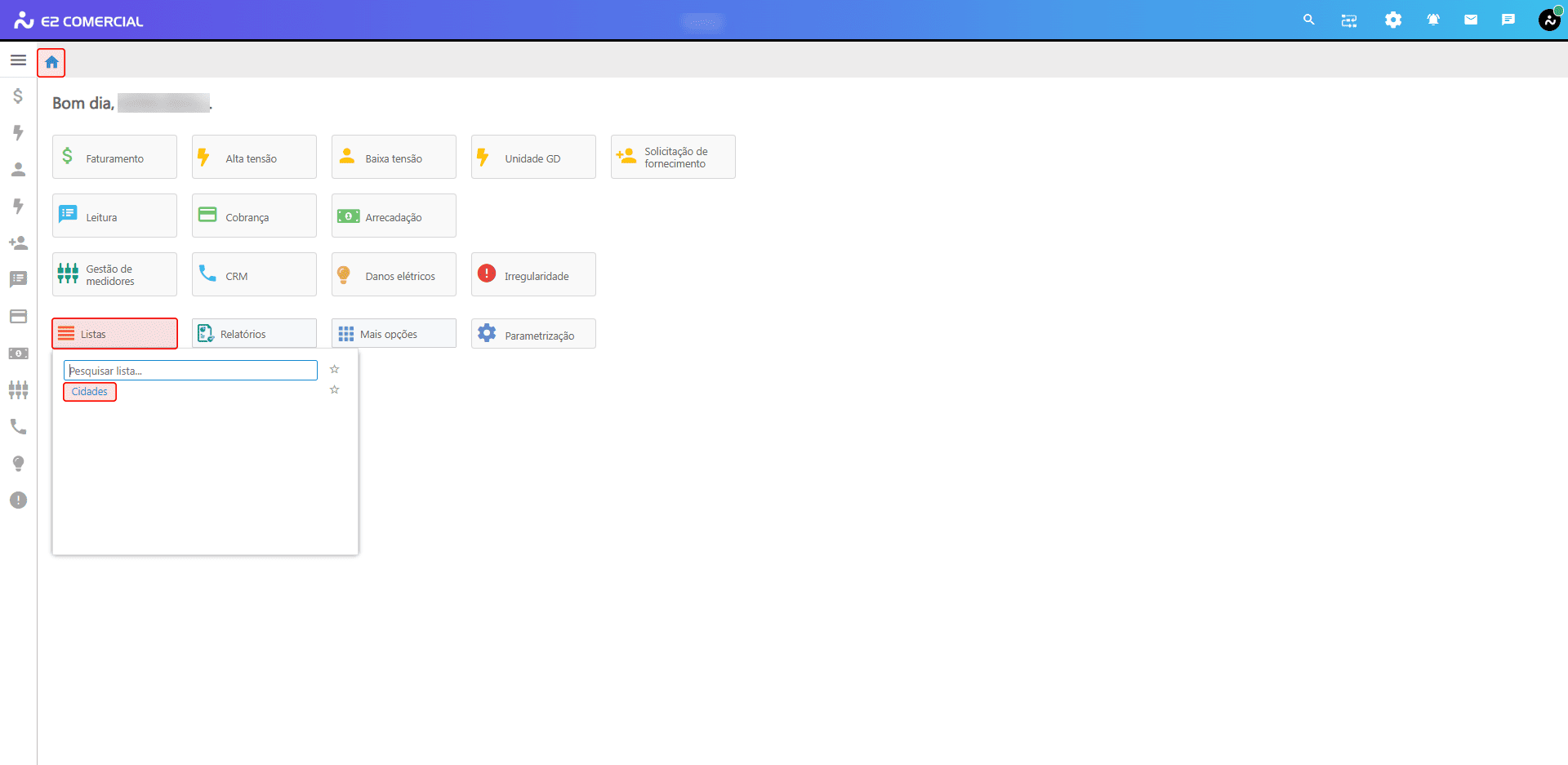Expand the Mais opções menu
Screen dimensions: 1568x765
tap(394, 334)
